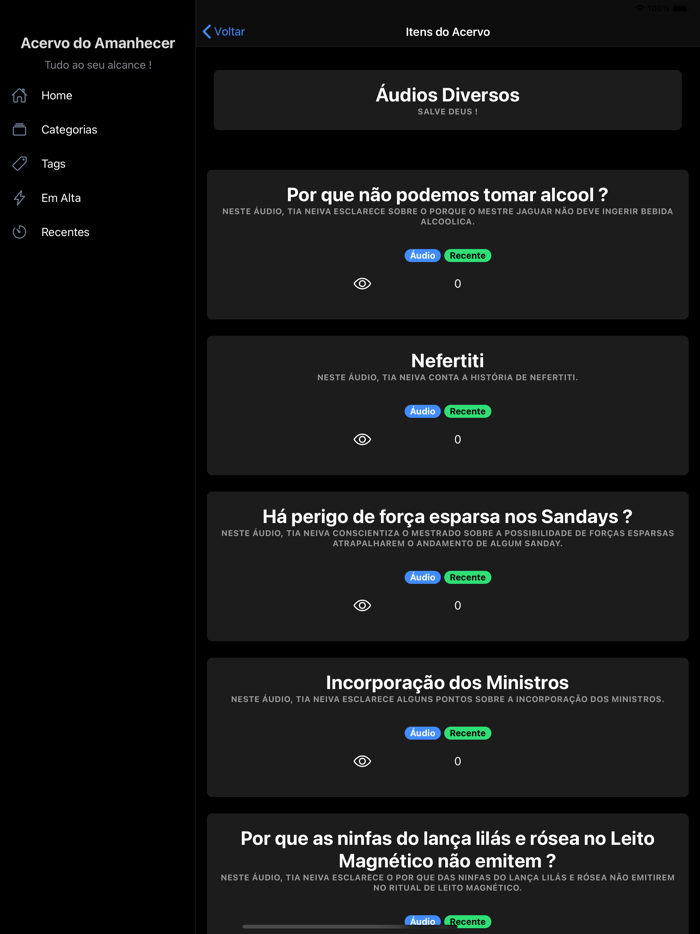Tap Áudio tag on Nefertiti card
Screen dimensions: 700x934
(x=422, y=411)
